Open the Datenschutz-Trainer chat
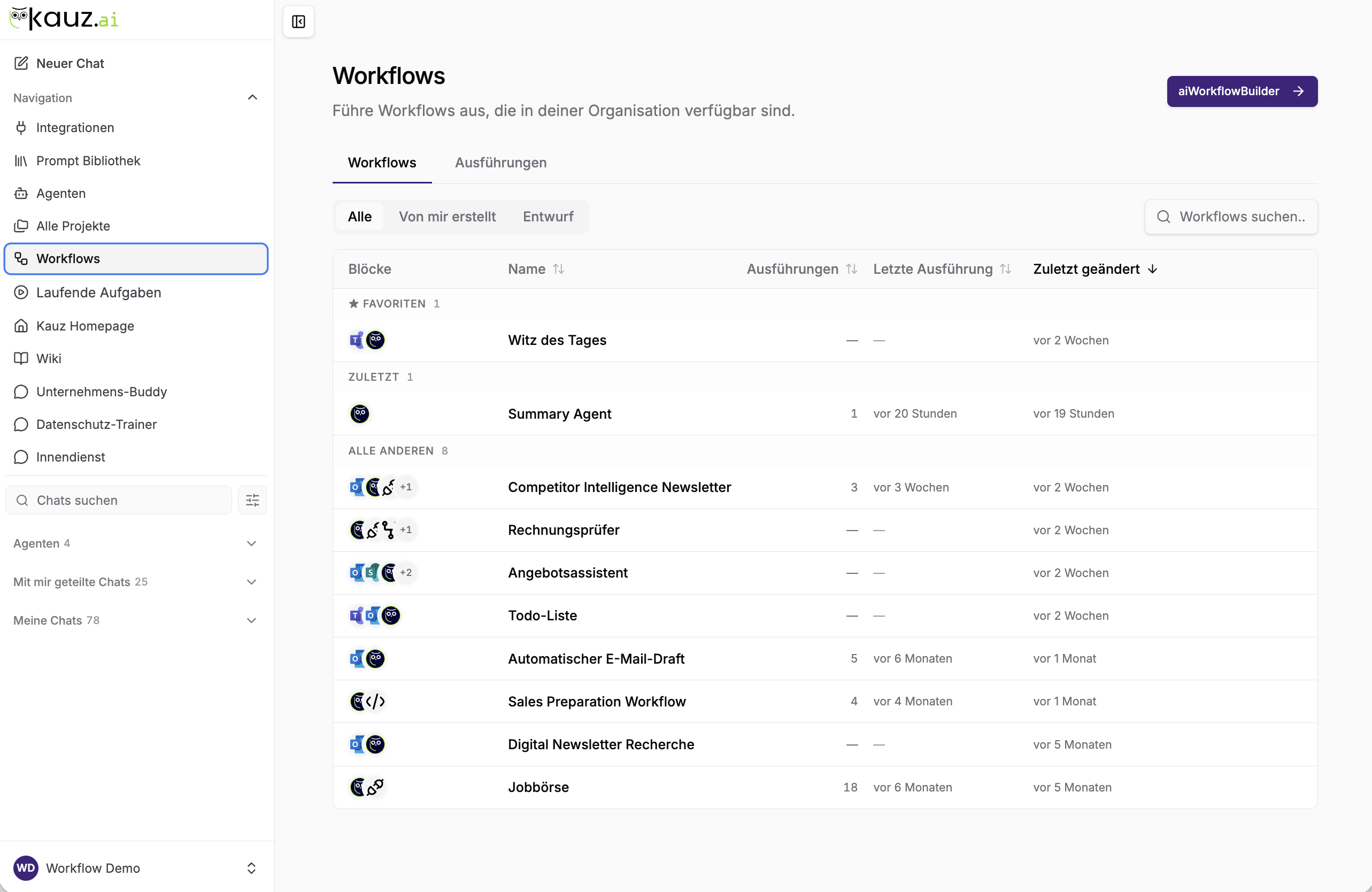Screen dimensions: 1372x892 point(135,425)
